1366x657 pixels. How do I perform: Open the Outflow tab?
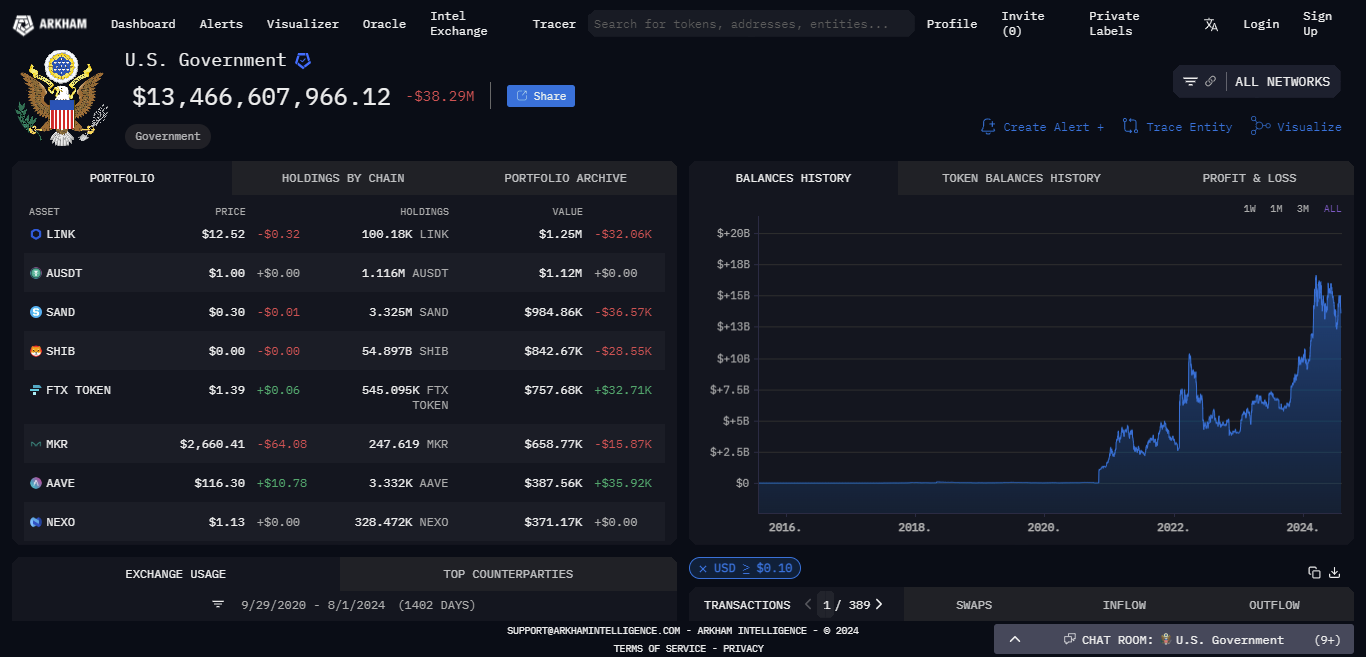coord(1274,605)
